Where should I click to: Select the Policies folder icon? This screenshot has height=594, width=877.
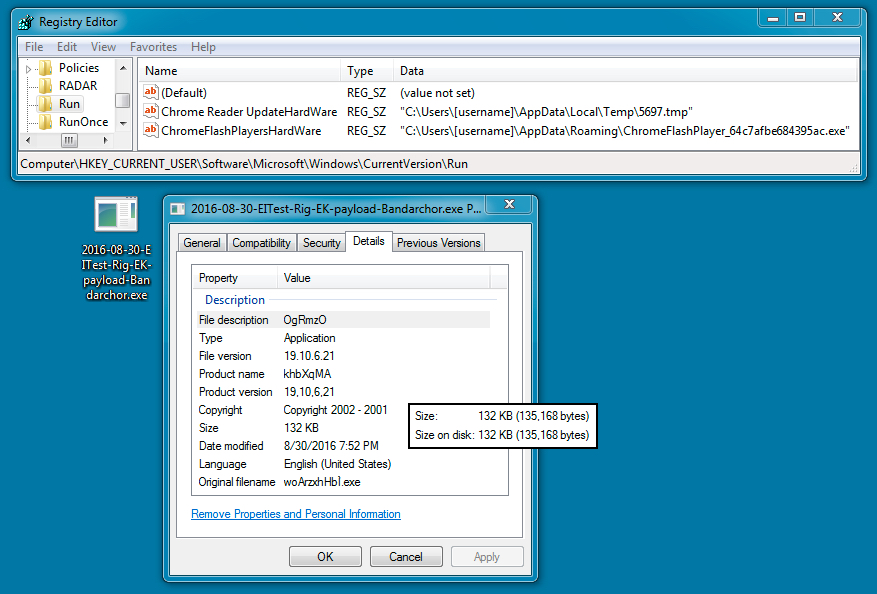[x=46, y=68]
